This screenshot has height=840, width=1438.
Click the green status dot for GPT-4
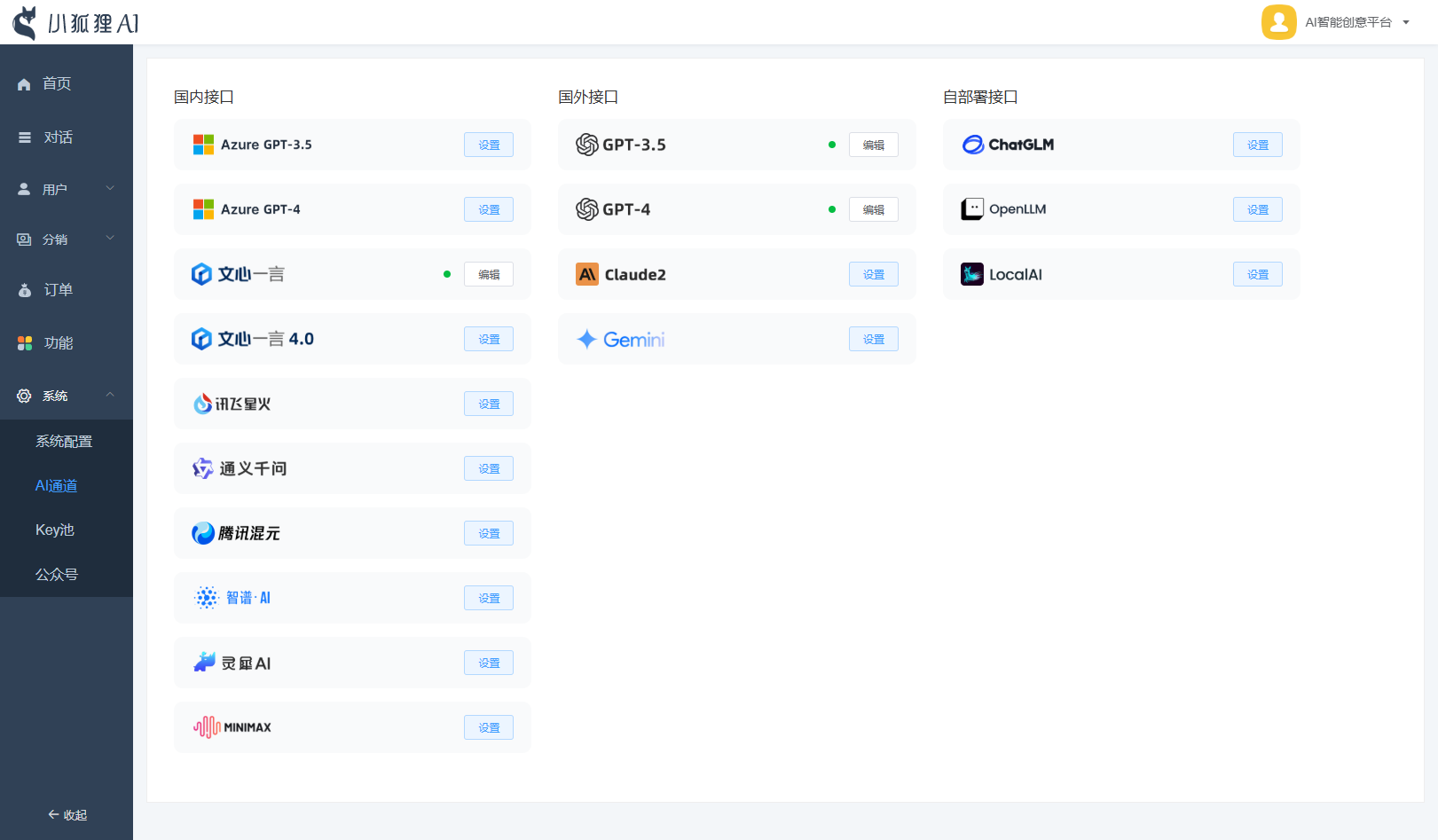[832, 209]
